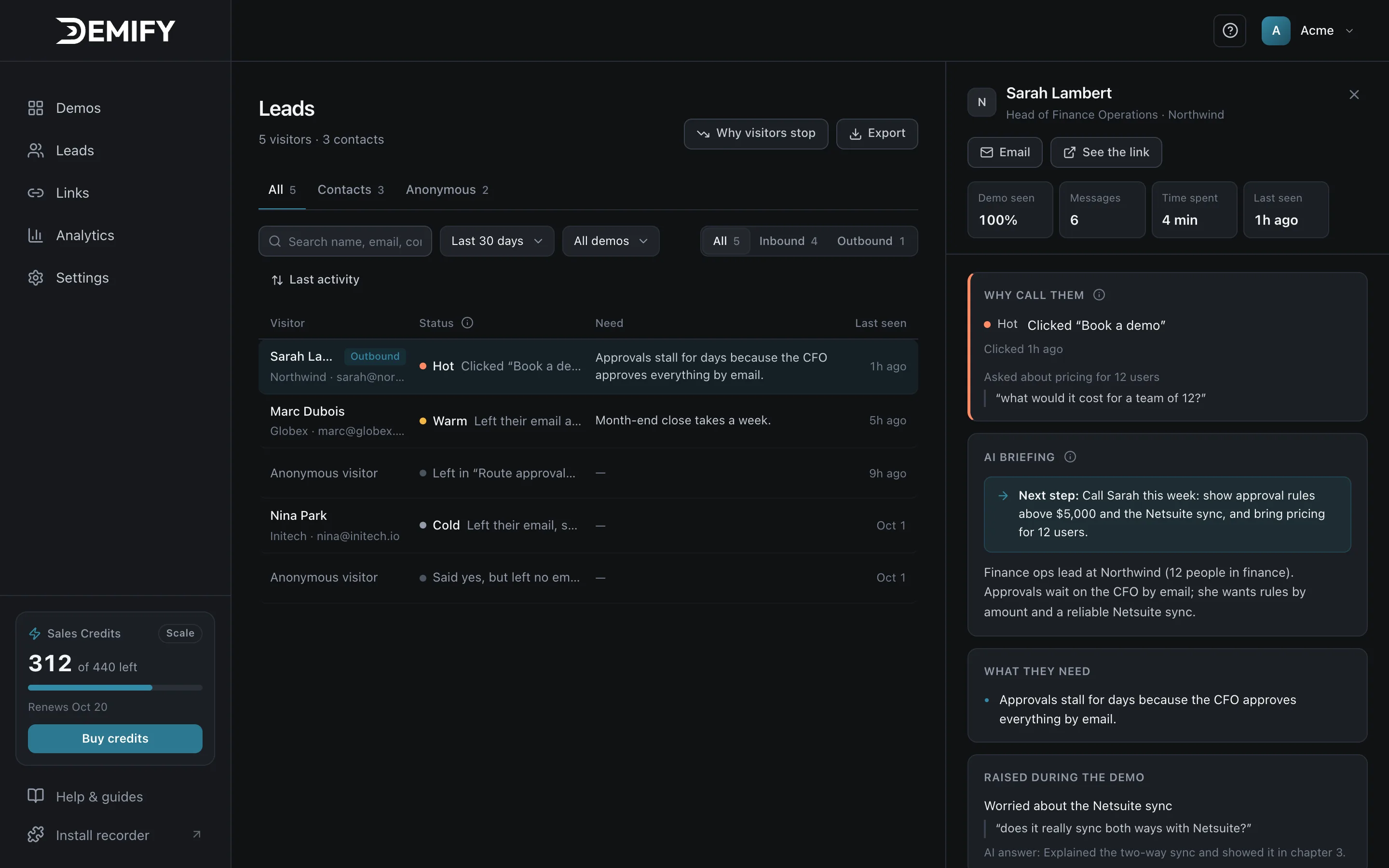Click the Why Call Them info icon
The width and height of the screenshot is (1389, 868).
pyautogui.click(x=1099, y=295)
